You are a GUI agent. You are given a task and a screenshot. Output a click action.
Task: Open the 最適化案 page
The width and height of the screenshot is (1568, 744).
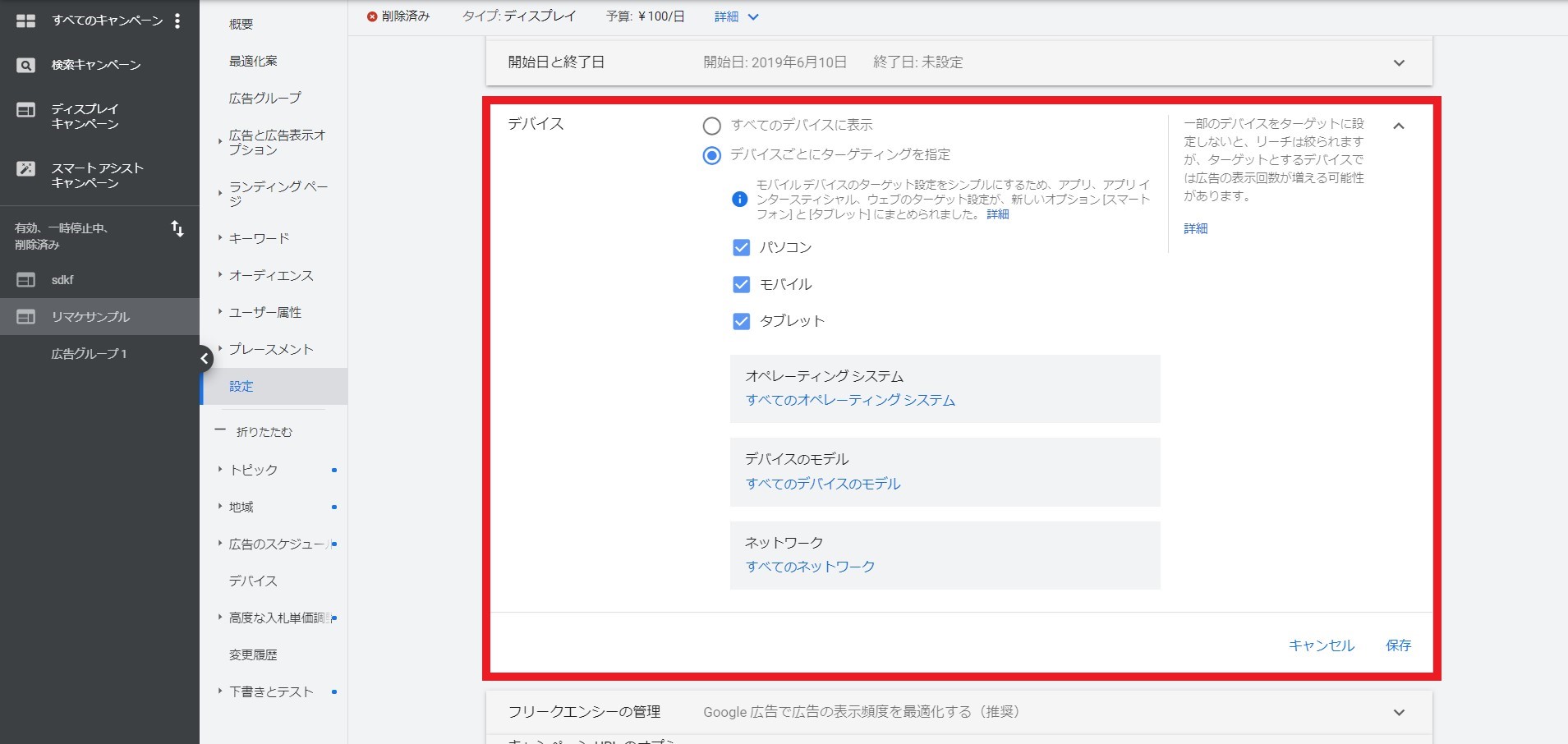click(x=253, y=62)
